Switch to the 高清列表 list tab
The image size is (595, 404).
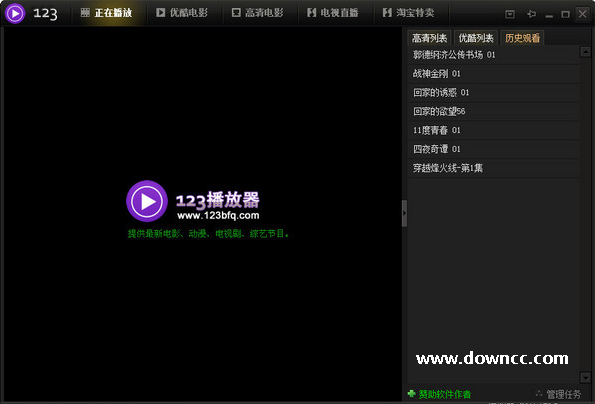(430, 38)
